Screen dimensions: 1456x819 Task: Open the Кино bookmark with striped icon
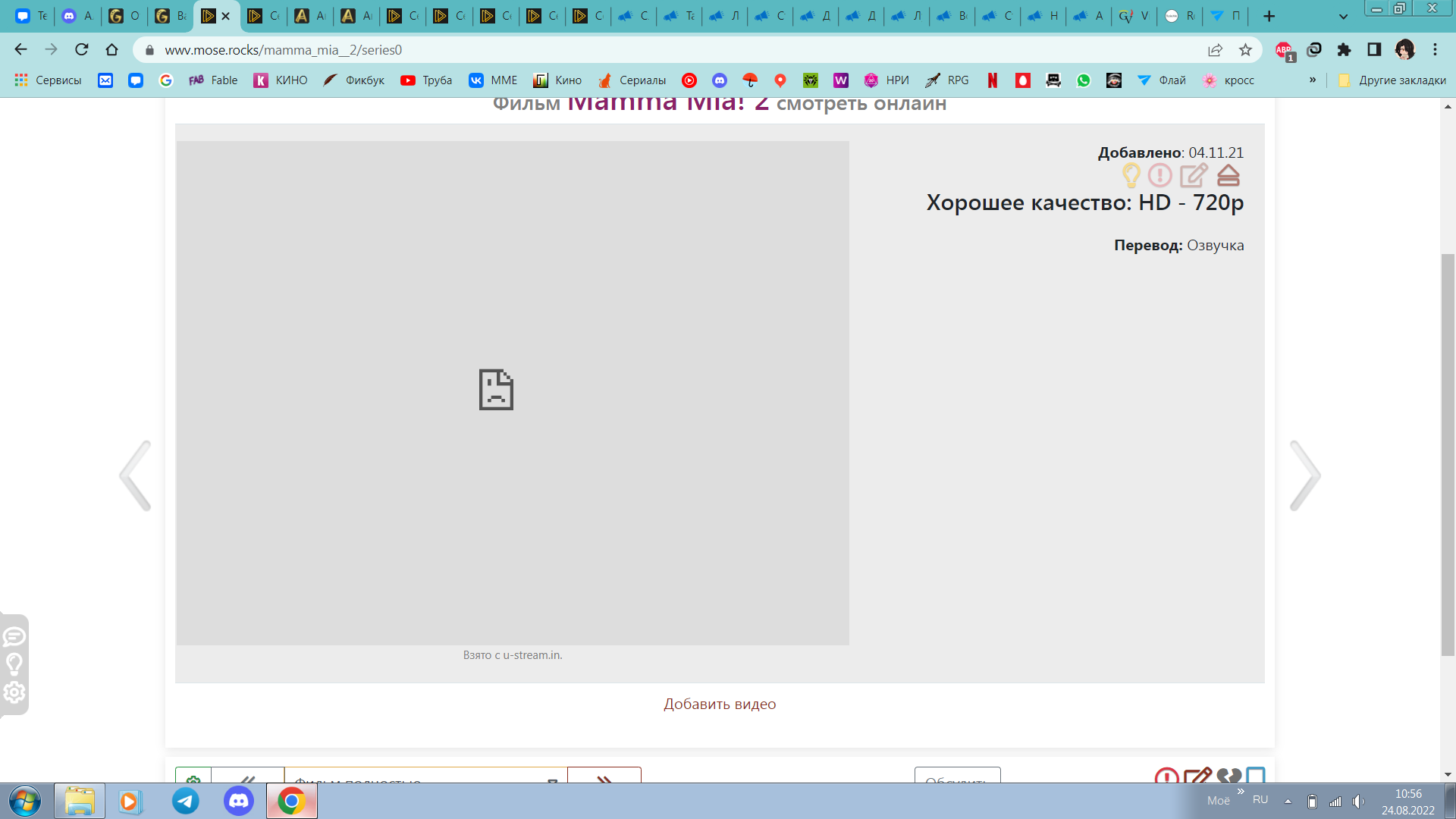point(557,80)
